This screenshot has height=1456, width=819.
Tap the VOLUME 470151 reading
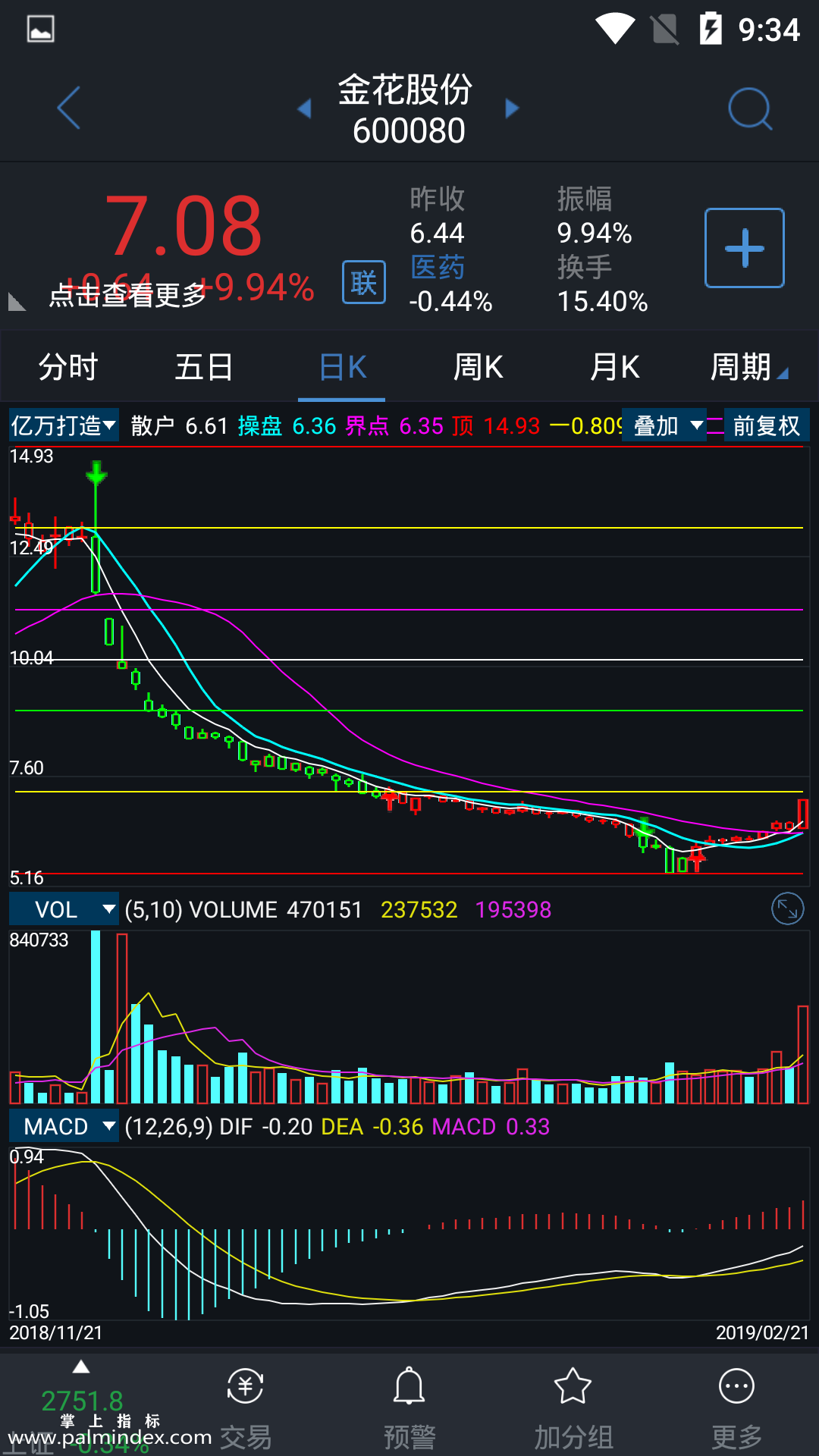point(275,910)
